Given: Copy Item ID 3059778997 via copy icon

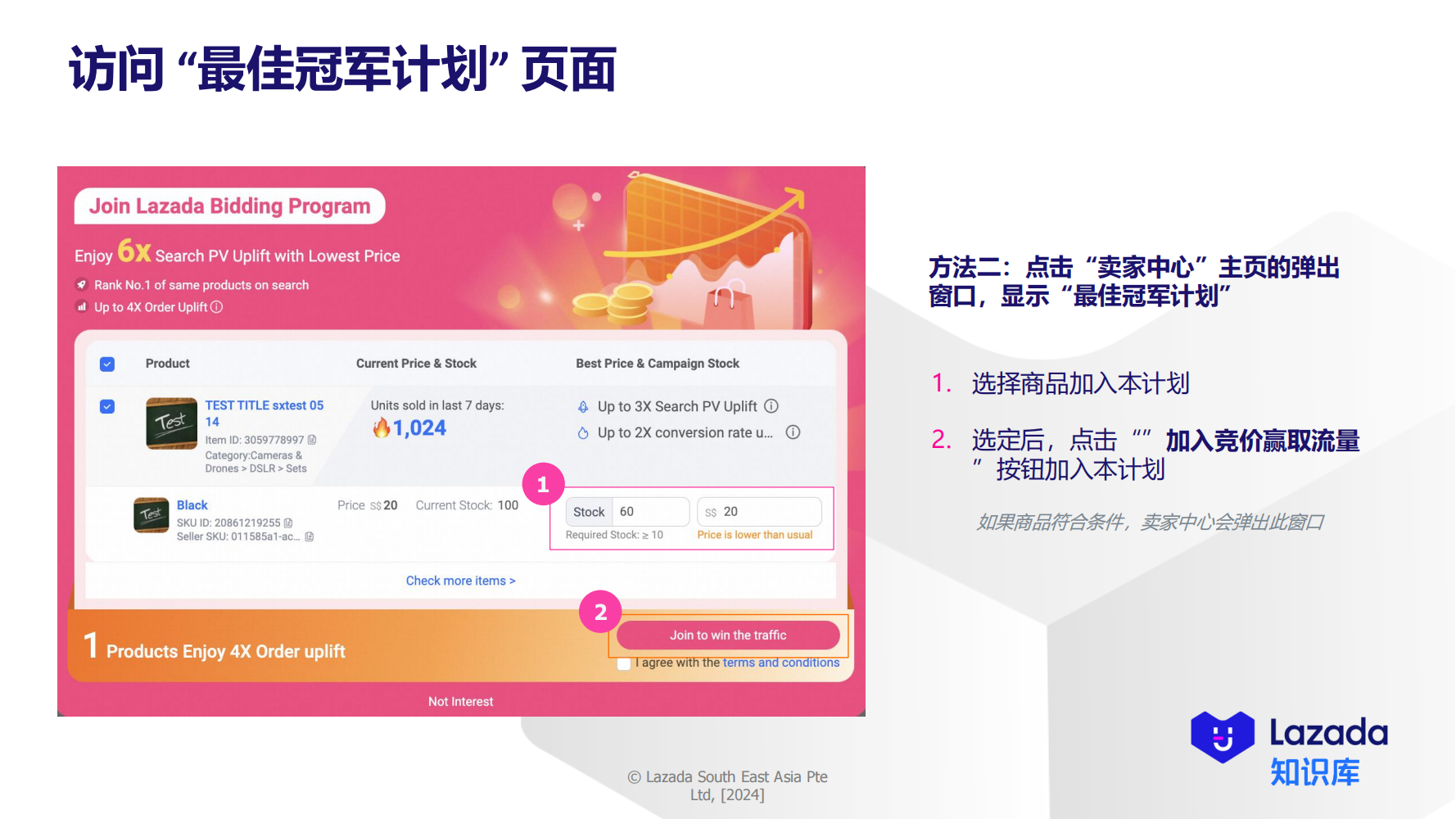Looking at the screenshot, I should click(x=312, y=440).
